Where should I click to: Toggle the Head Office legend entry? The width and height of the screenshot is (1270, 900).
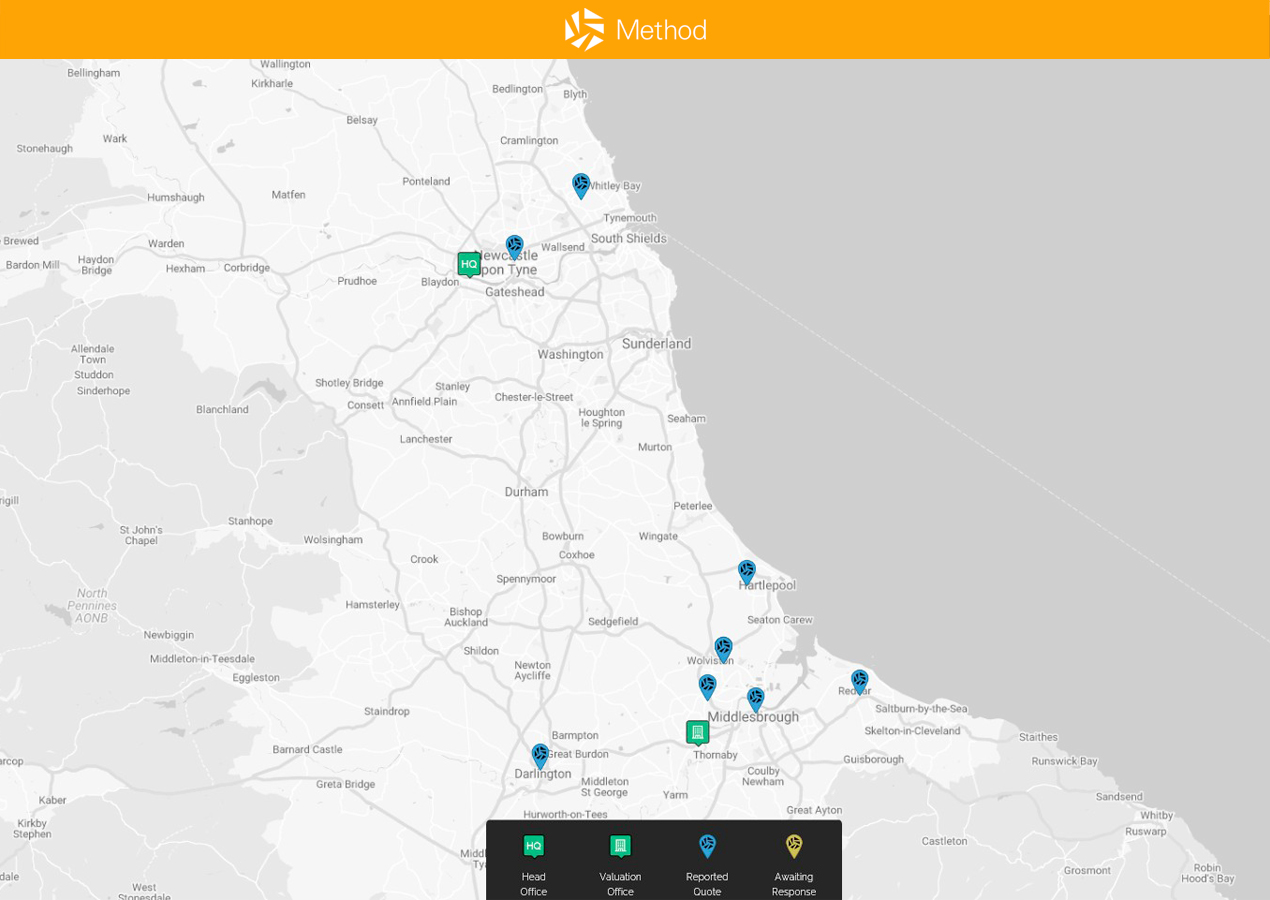(x=534, y=860)
